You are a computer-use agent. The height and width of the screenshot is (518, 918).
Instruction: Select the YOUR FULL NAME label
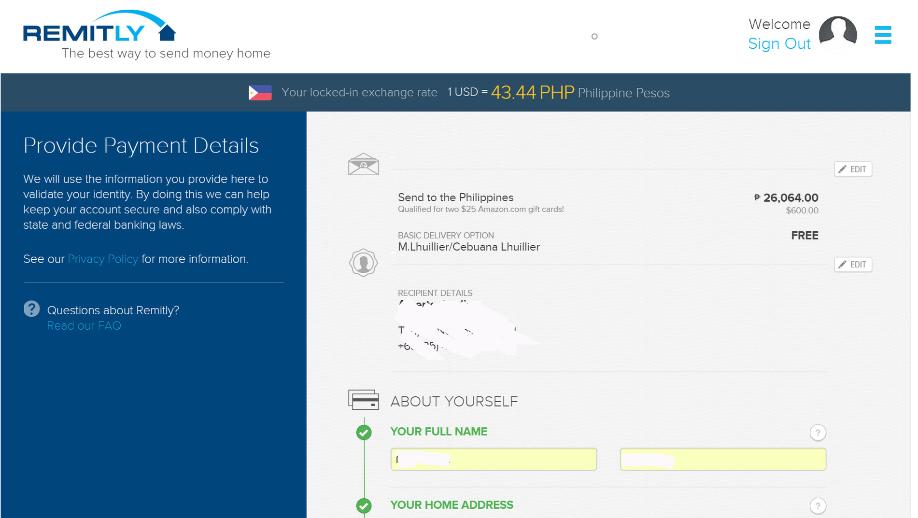[439, 431]
